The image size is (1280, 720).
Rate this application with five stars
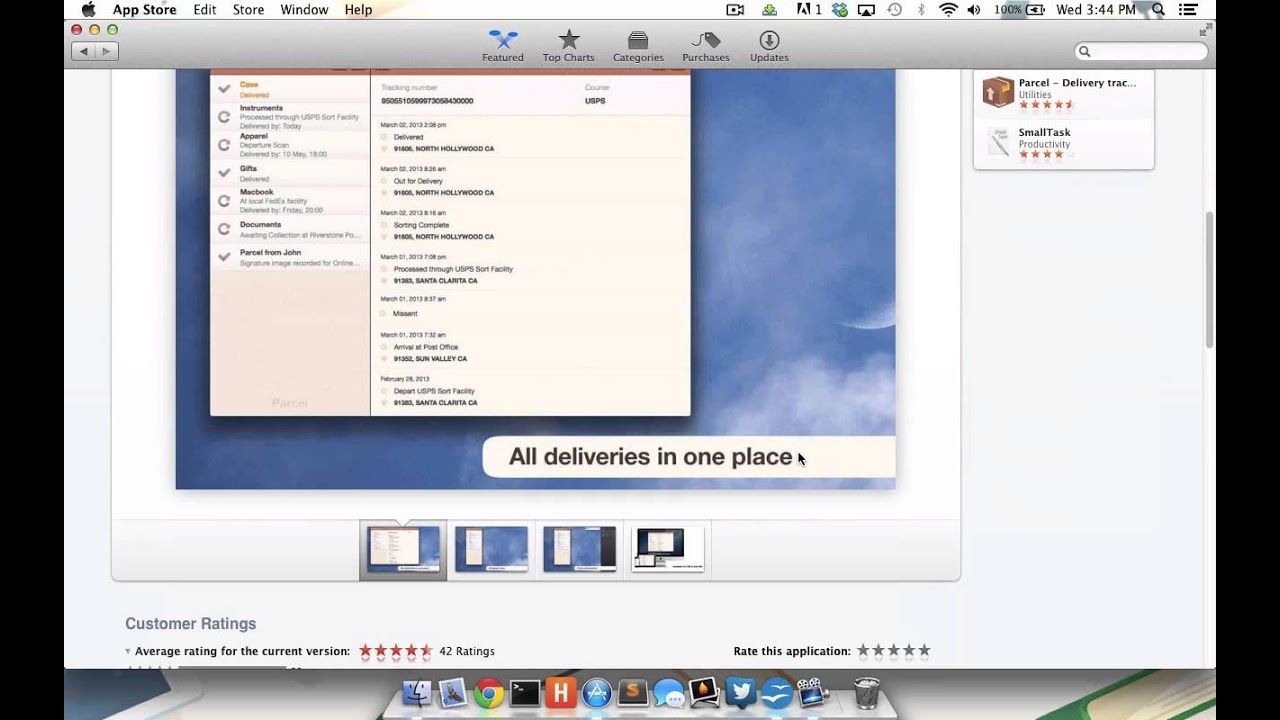924,651
